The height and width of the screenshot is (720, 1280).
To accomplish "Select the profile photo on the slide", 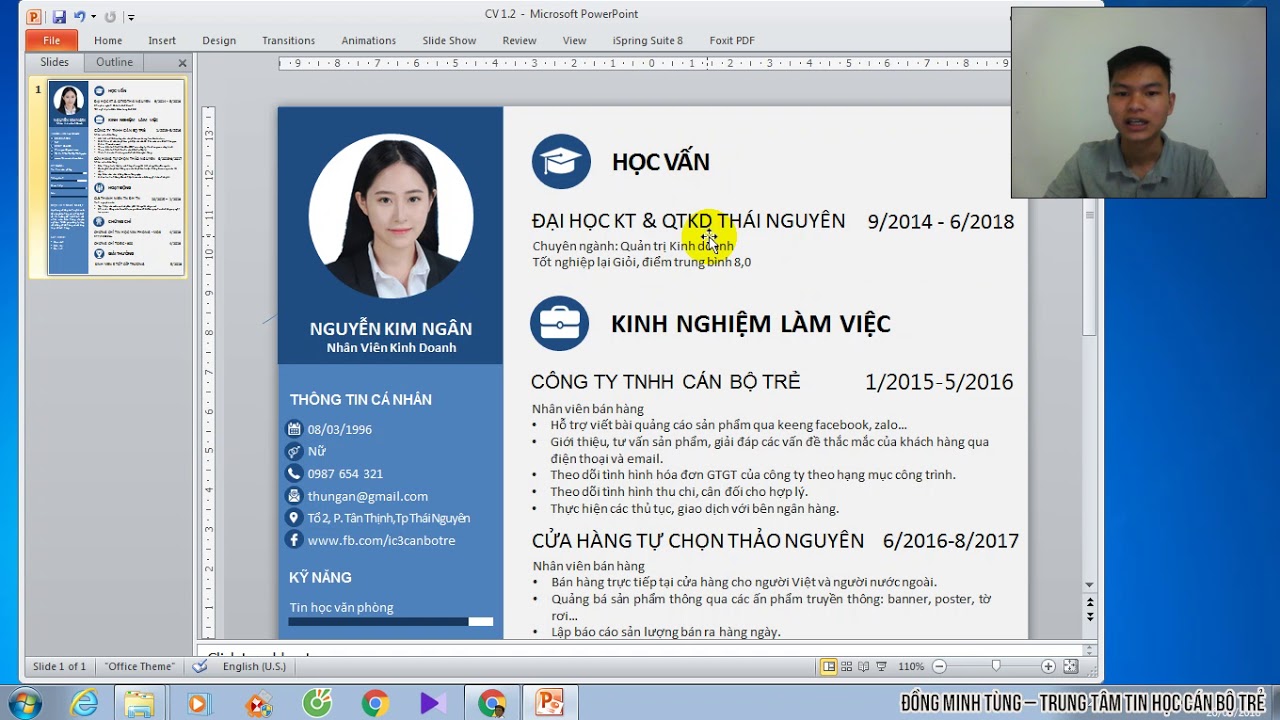I will (391, 216).
